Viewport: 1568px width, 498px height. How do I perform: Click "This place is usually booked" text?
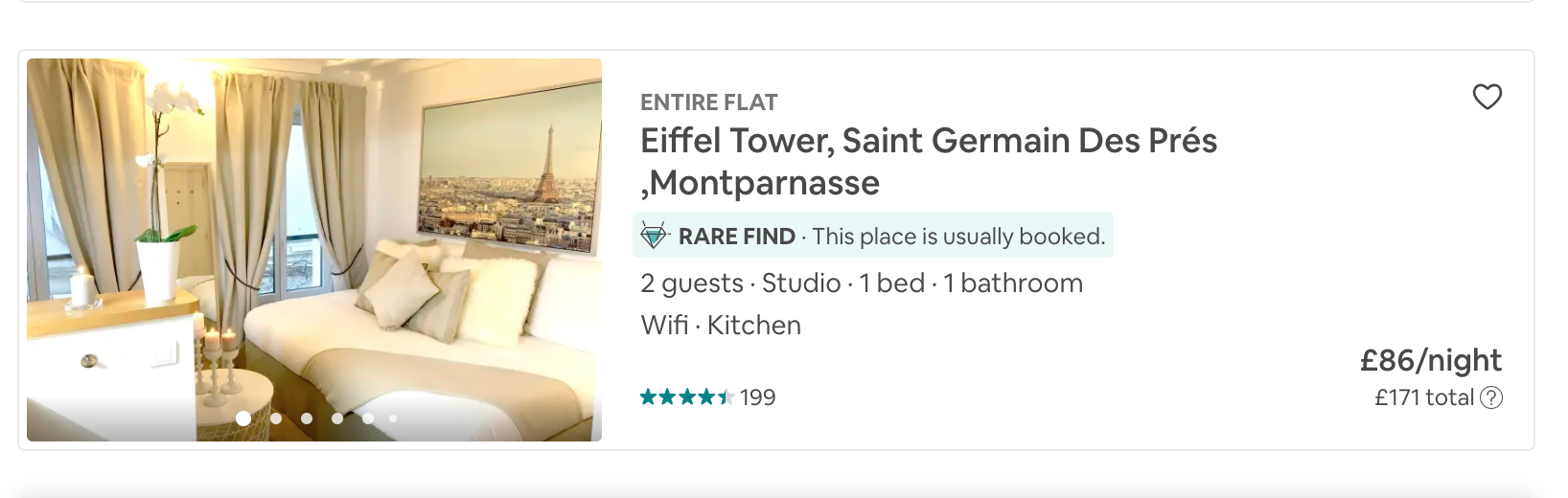(x=958, y=237)
